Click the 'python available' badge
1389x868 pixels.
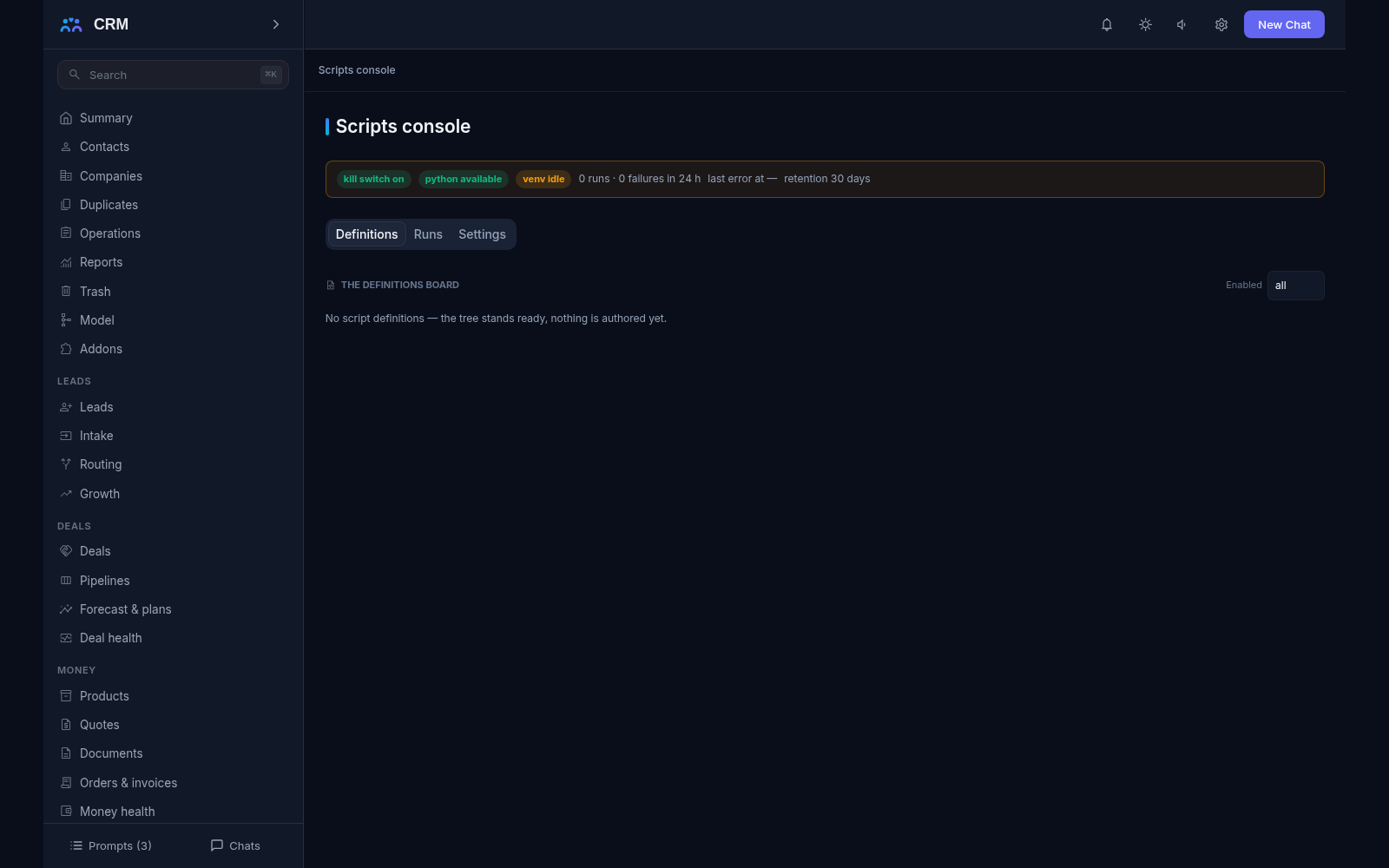click(464, 179)
